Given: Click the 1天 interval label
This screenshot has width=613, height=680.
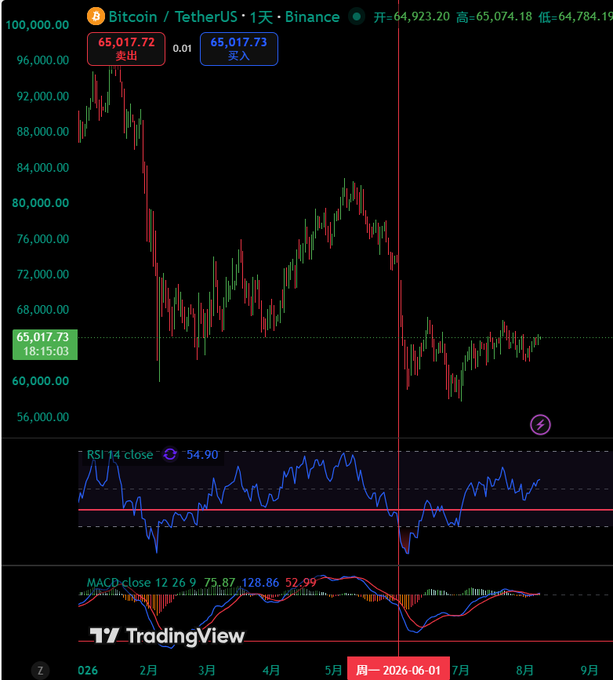Looking at the screenshot, I should point(261,17).
